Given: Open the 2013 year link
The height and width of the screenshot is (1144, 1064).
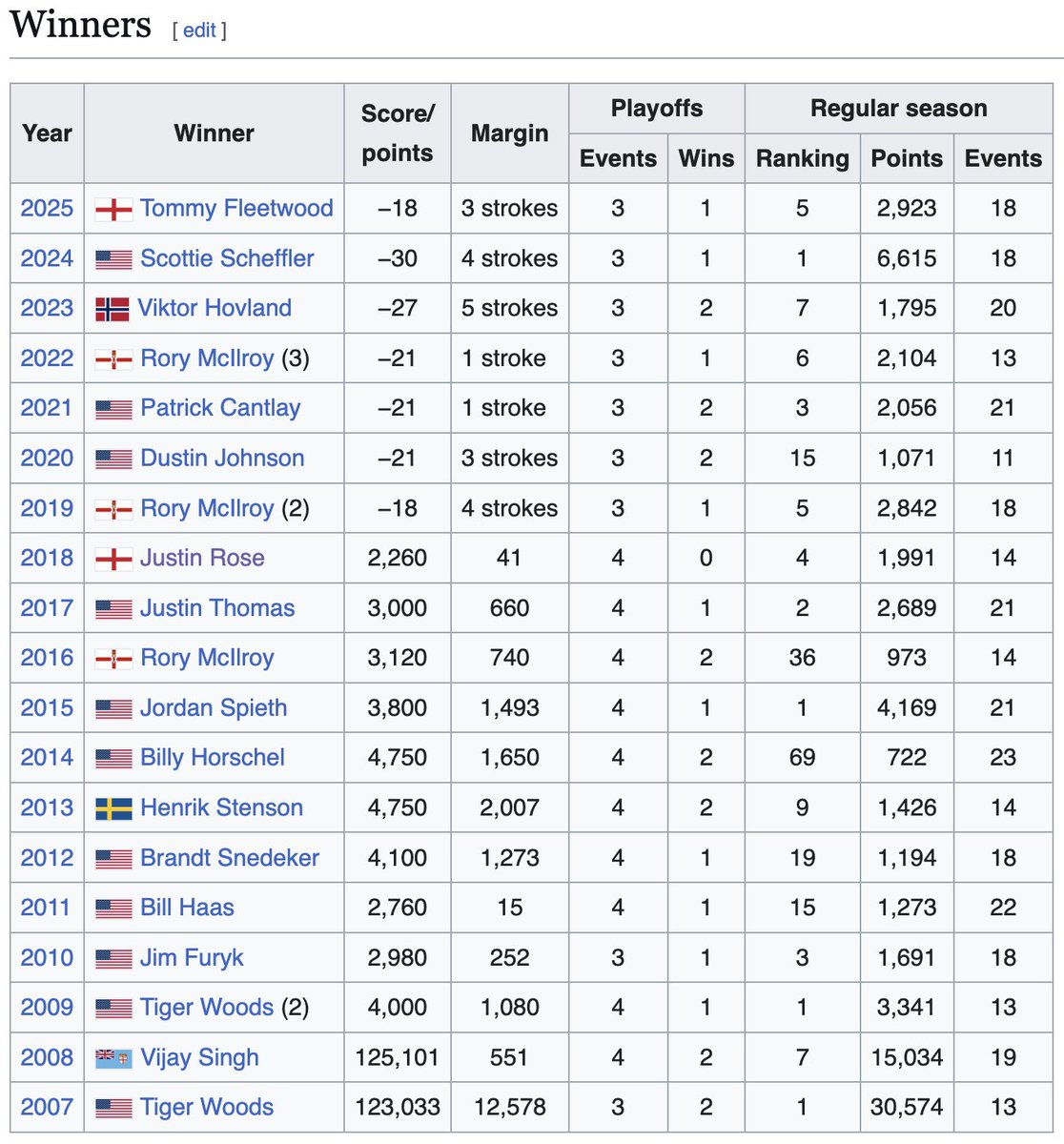Looking at the screenshot, I should [x=47, y=807].
